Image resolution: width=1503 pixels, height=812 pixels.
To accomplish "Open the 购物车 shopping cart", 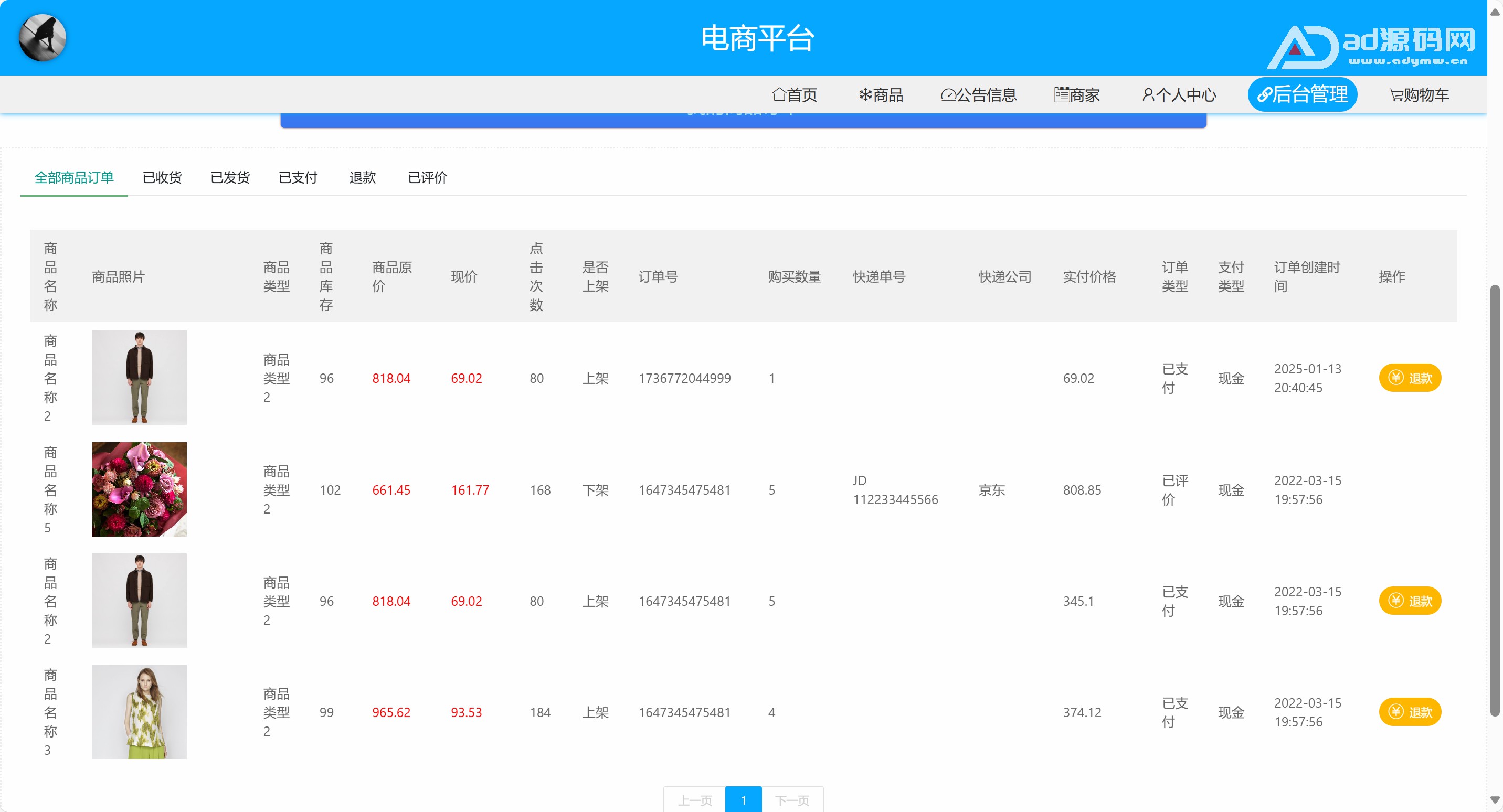I will (1419, 94).
